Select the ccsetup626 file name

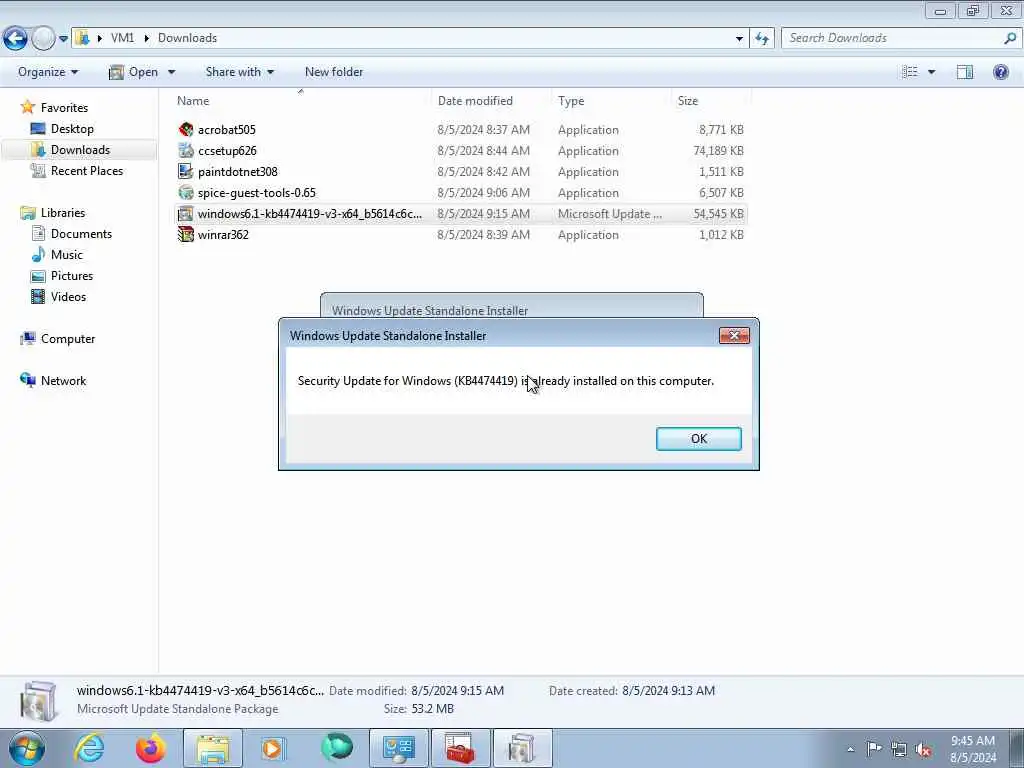tap(227, 150)
